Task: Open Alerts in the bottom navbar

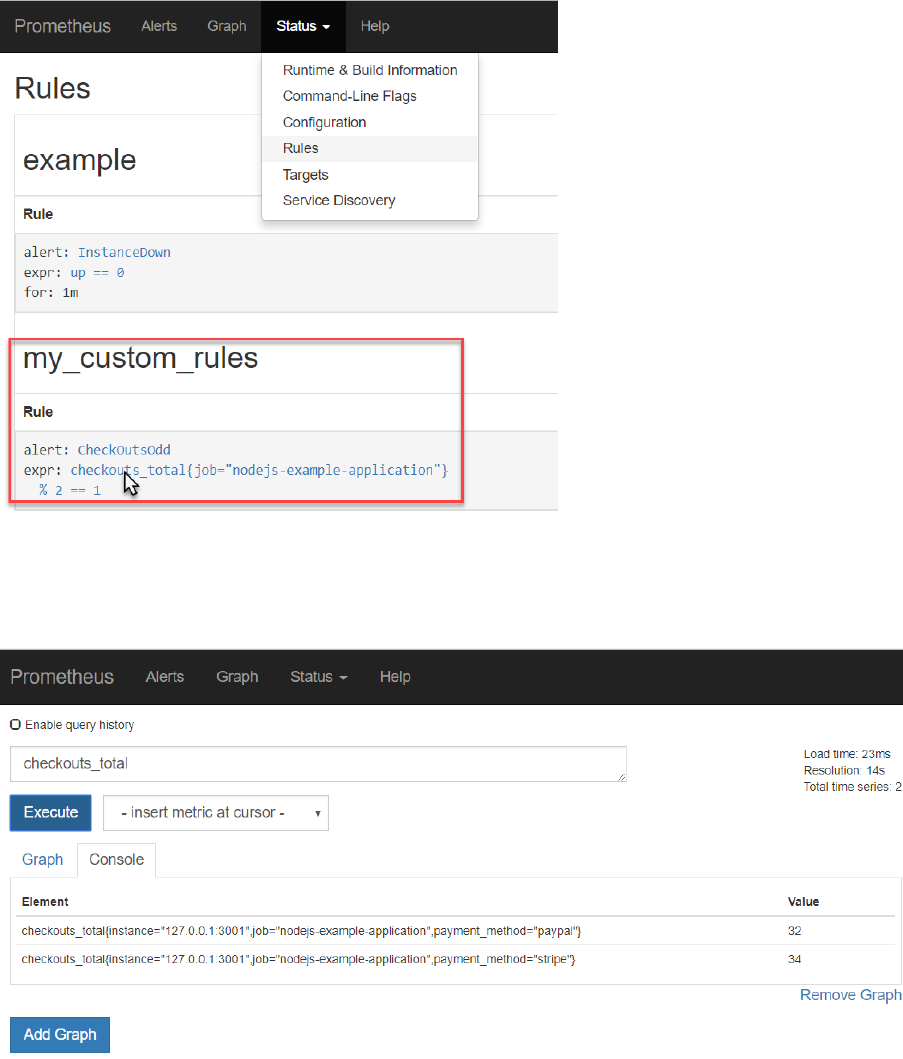Action: click(165, 677)
